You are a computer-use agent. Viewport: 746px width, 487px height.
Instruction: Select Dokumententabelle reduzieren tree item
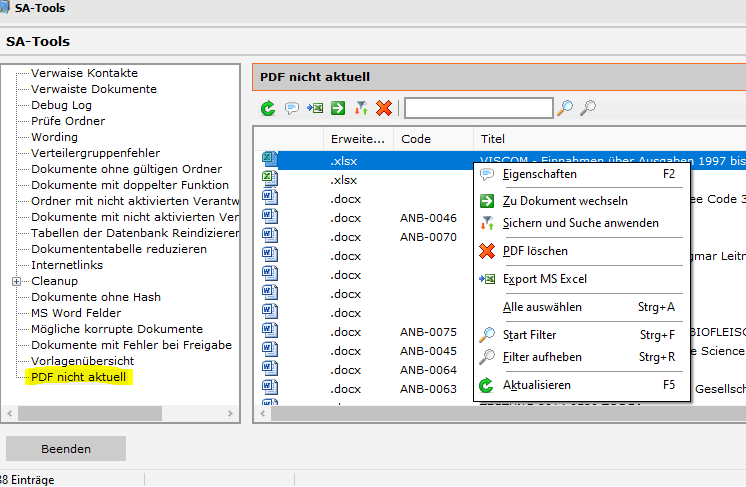tap(119, 249)
